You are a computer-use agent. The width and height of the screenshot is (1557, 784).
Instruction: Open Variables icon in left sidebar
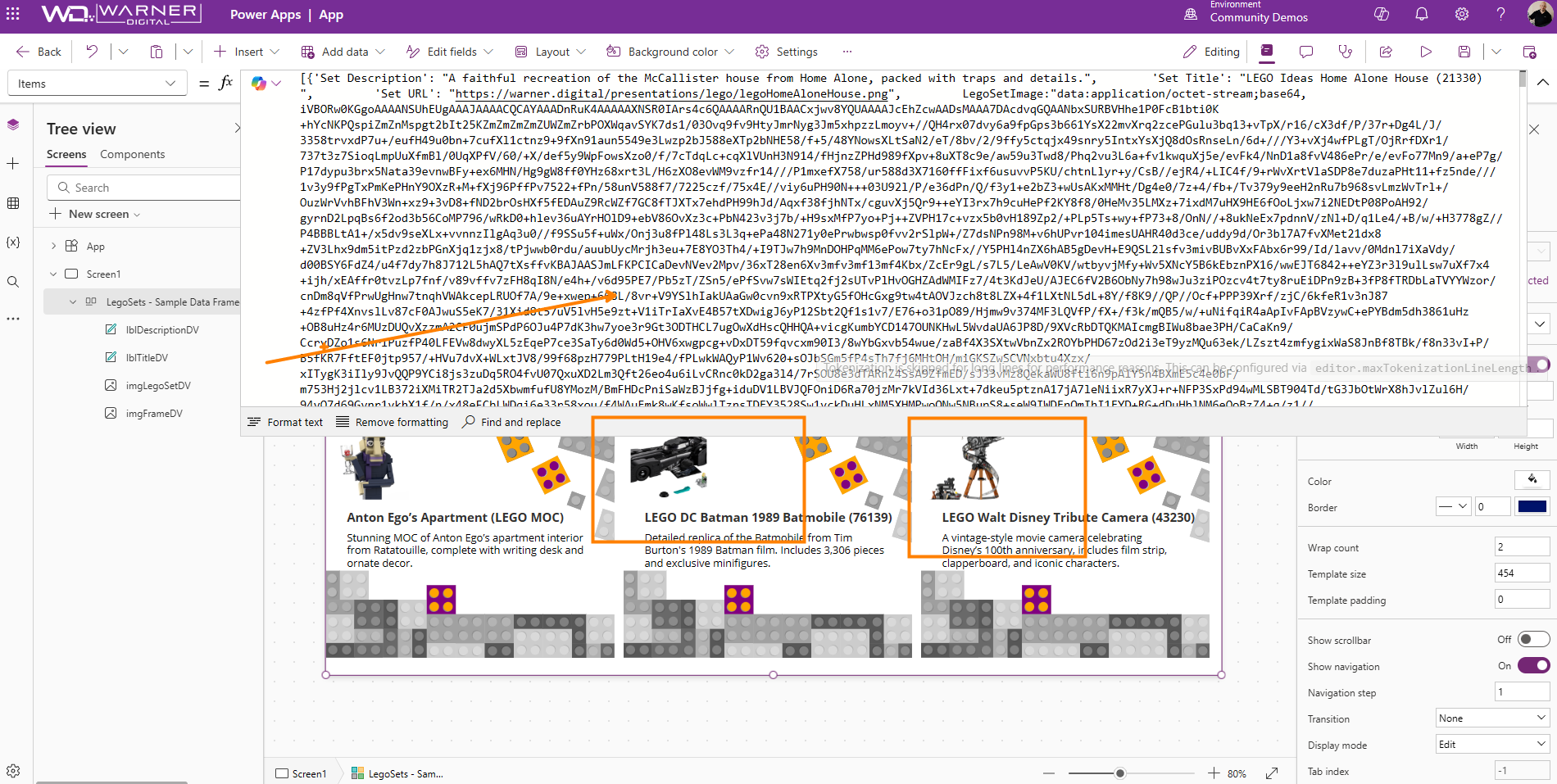13,242
